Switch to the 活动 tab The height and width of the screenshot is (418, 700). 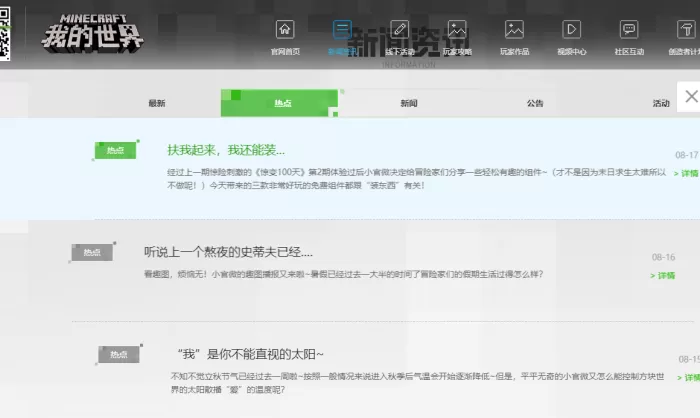coord(661,103)
